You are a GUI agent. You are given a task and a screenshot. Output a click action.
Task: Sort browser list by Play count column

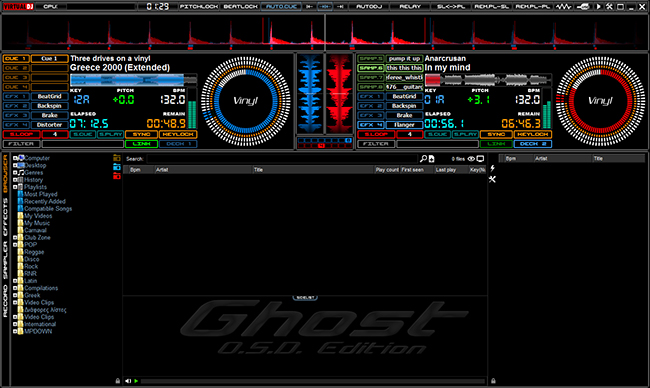click(x=387, y=170)
